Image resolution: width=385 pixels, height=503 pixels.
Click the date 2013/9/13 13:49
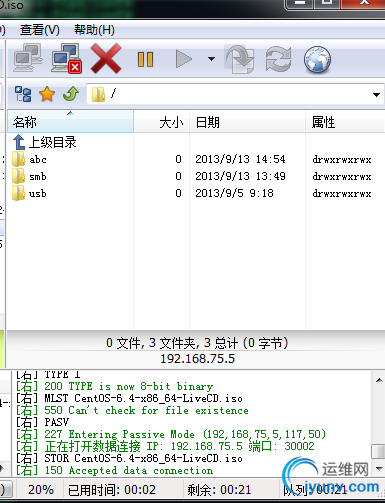click(240, 176)
